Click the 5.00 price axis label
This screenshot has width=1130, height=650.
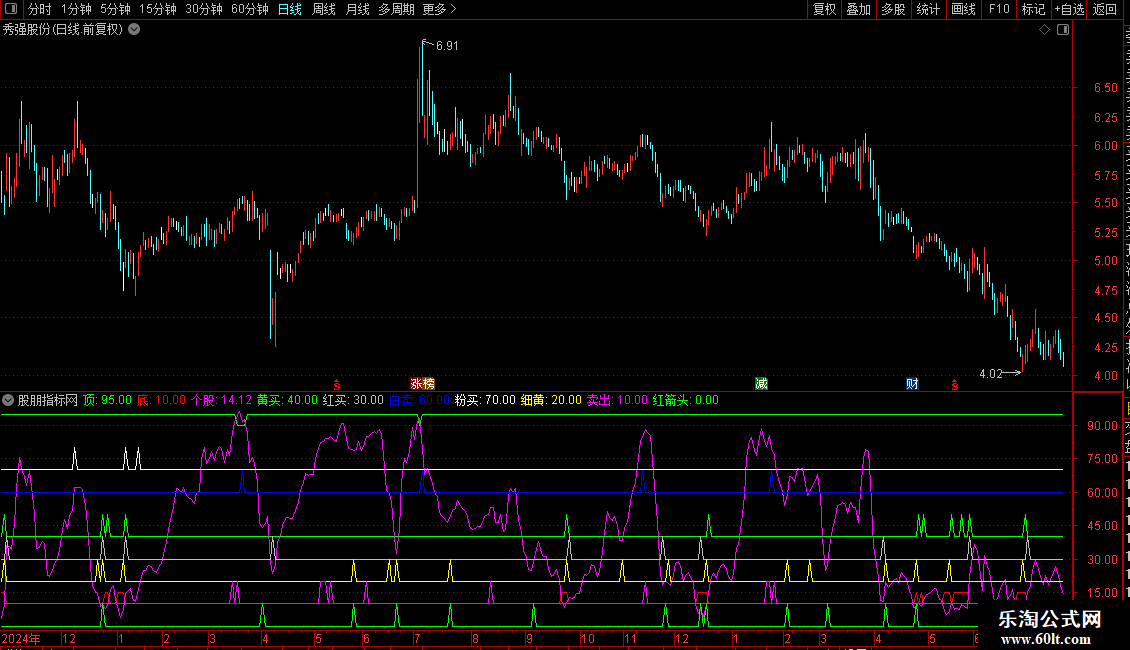click(1105, 261)
